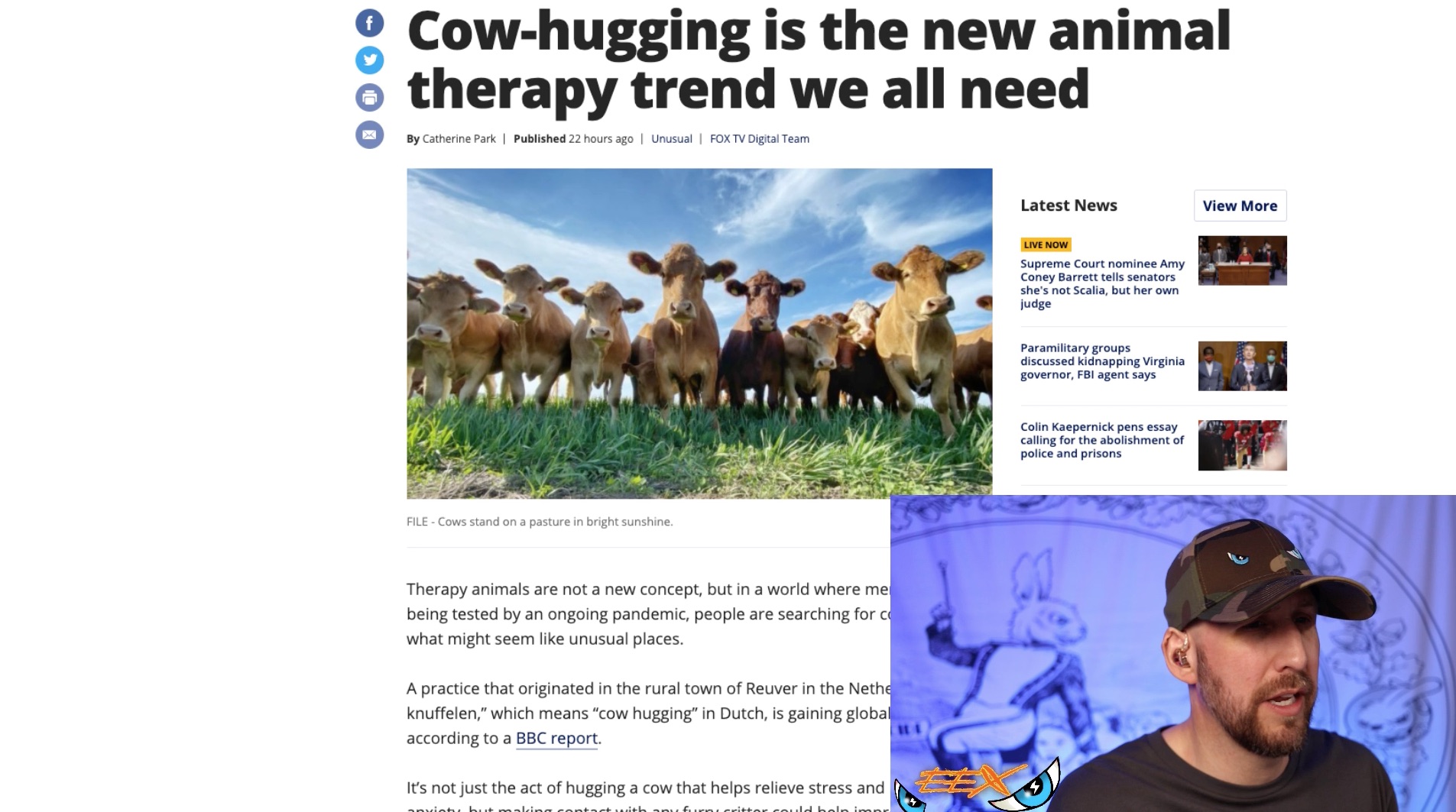Click the Virginia governor story thumbnail
The image size is (1456, 812).
[1242, 366]
